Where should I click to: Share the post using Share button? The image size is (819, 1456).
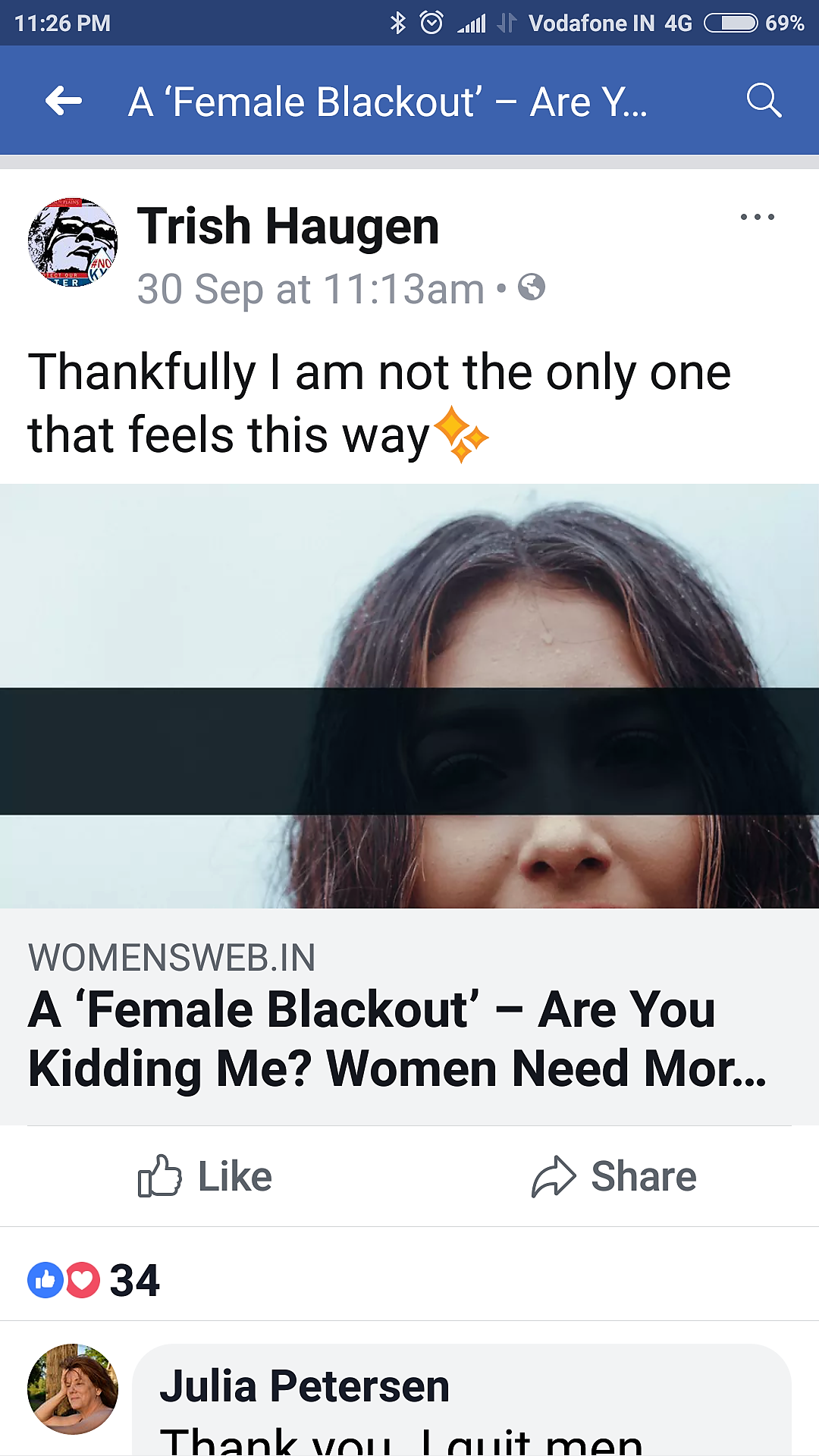(x=613, y=1176)
